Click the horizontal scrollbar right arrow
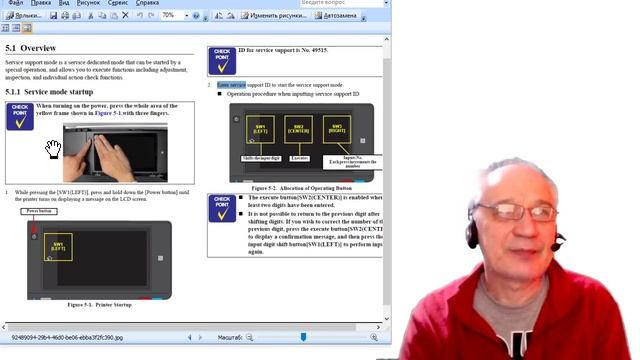The image size is (640, 360). 378,327
